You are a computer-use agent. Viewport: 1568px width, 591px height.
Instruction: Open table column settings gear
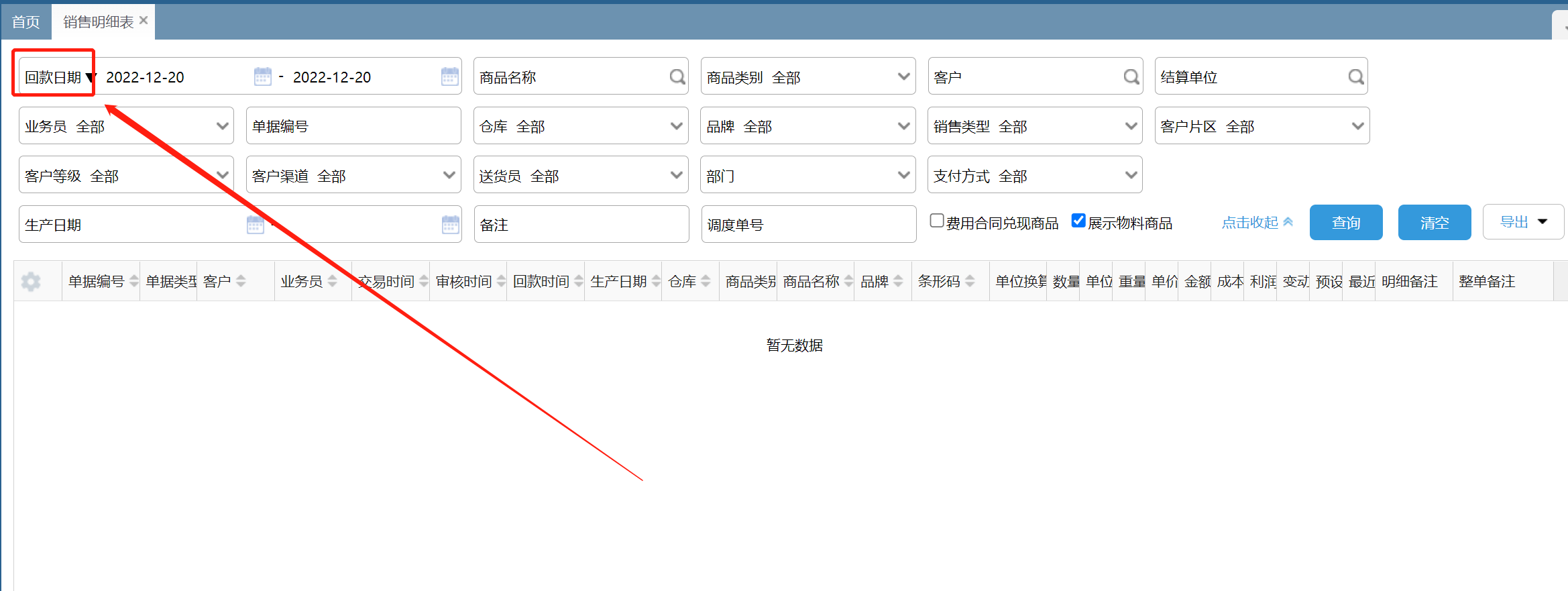[31, 281]
